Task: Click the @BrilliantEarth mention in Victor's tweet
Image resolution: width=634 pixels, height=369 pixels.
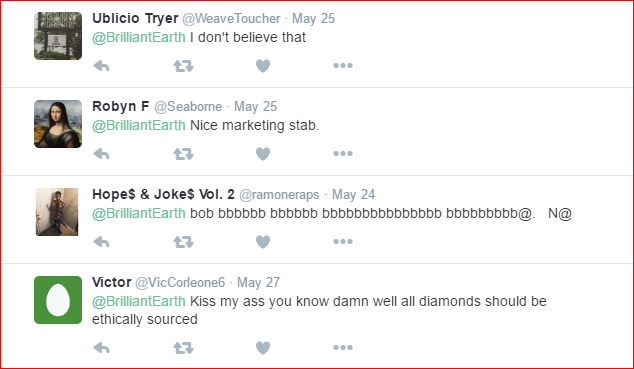Action: [139, 302]
